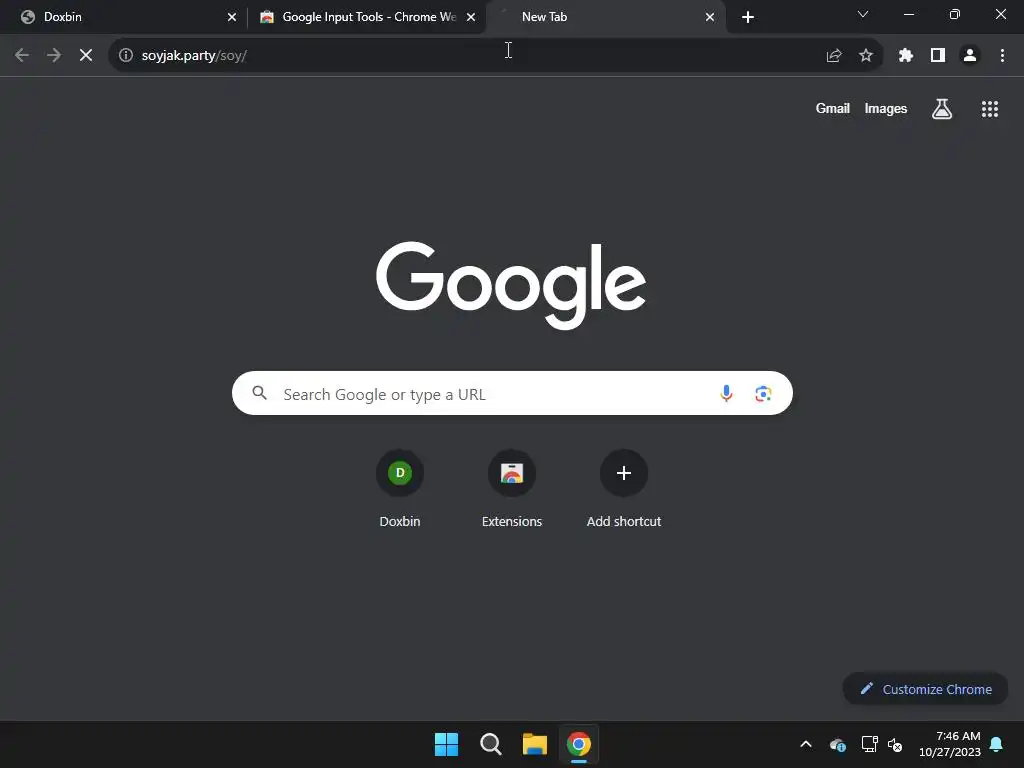Open the notifications bell icon
This screenshot has width=1024, height=768.
[997, 744]
